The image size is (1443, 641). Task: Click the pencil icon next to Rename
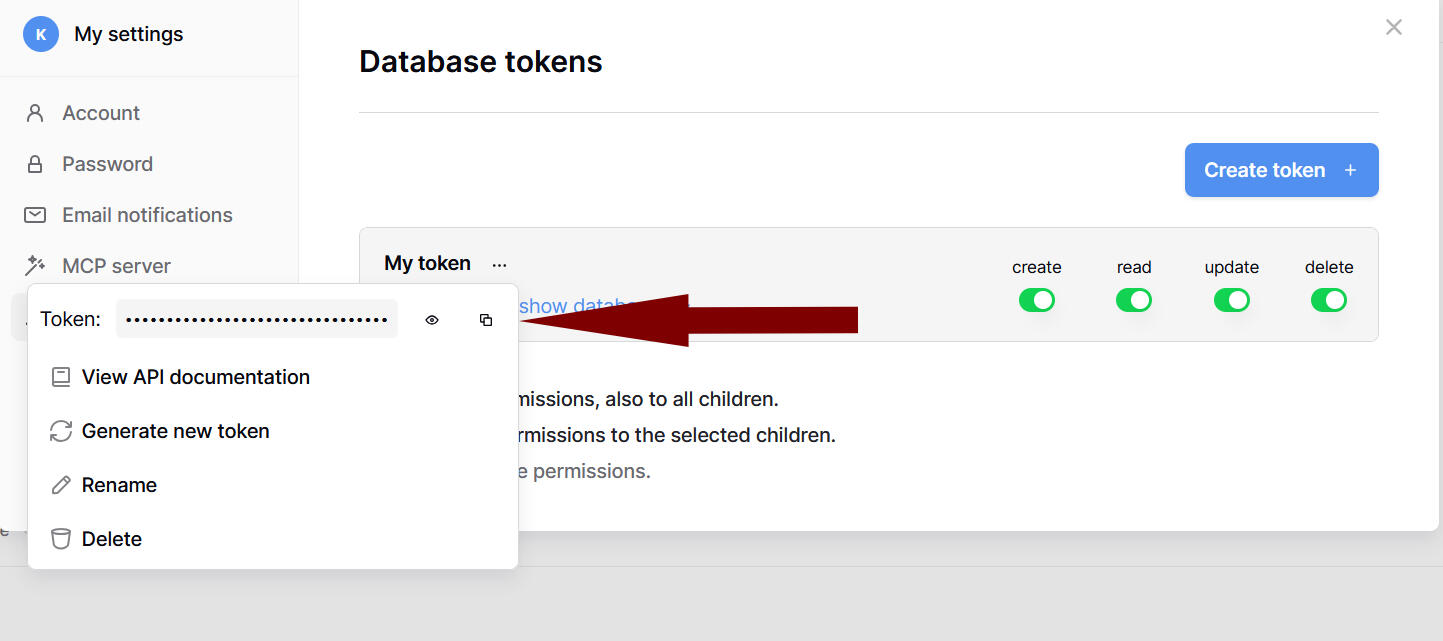[61, 485]
